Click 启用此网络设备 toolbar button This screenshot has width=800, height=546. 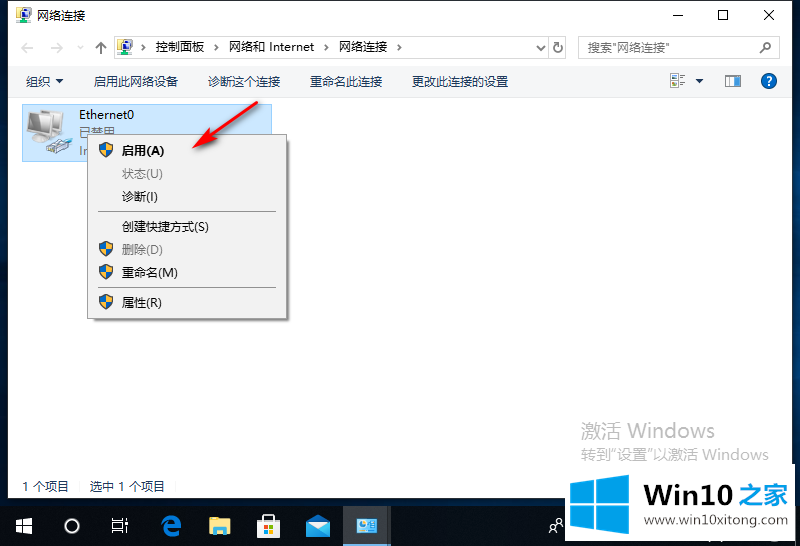pos(135,81)
